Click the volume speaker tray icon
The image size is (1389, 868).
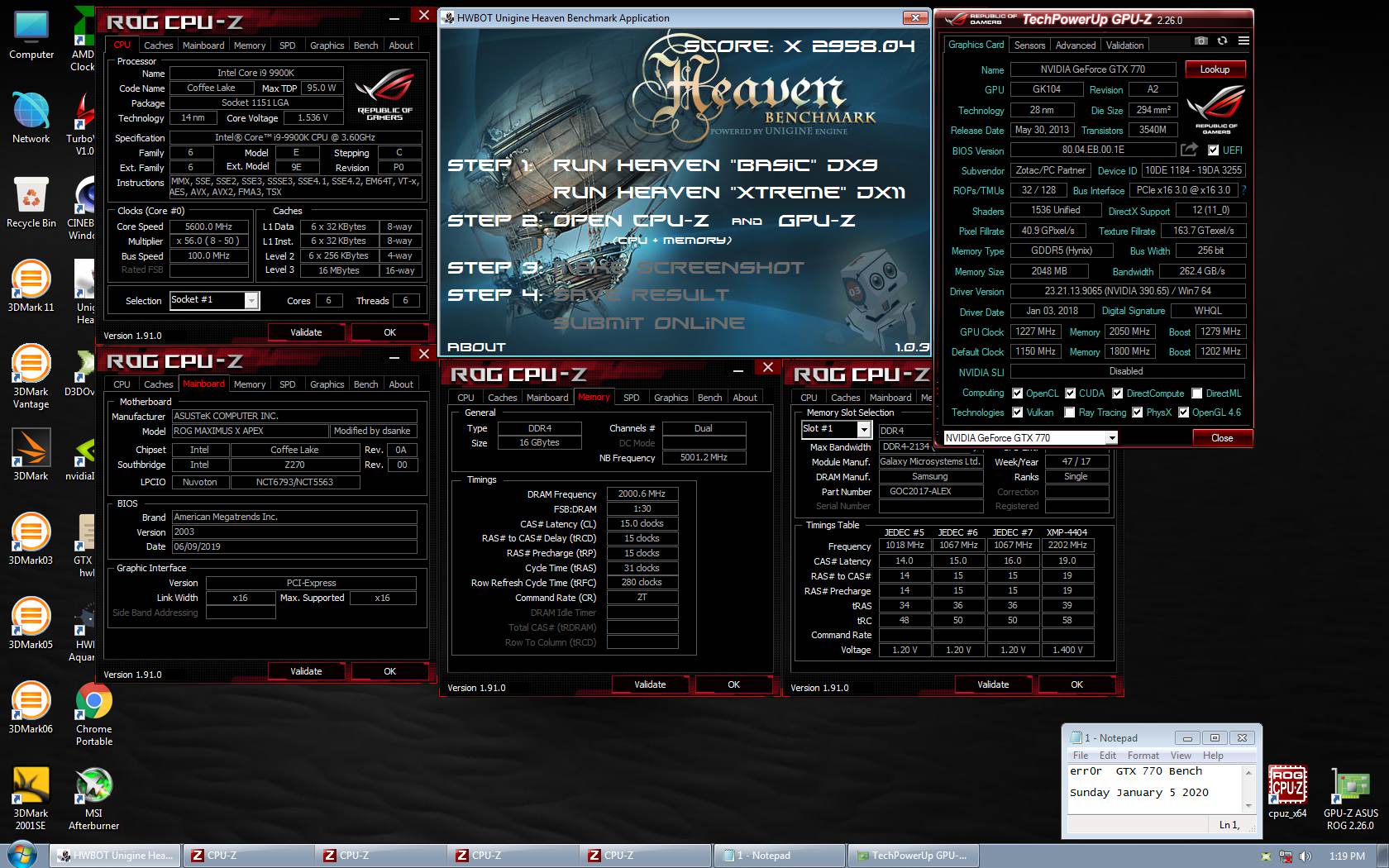(x=1305, y=856)
